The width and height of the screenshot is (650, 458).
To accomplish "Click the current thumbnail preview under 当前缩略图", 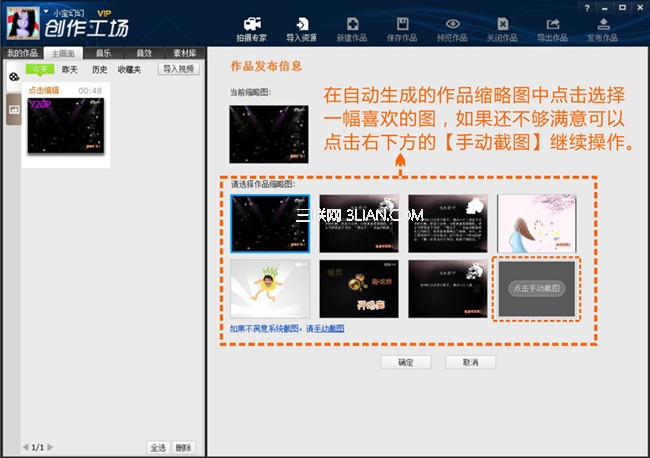I will pyautogui.click(x=269, y=134).
